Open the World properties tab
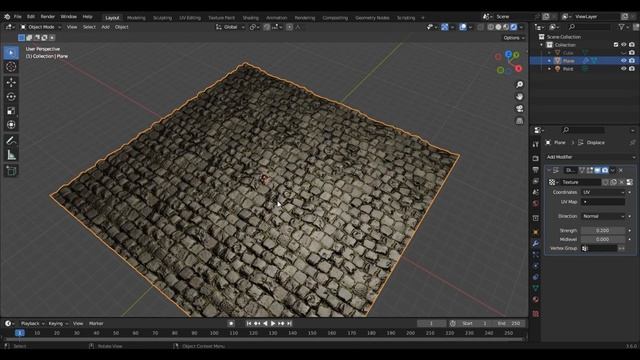The width and height of the screenshot is (640, 360). coord(536,203)
